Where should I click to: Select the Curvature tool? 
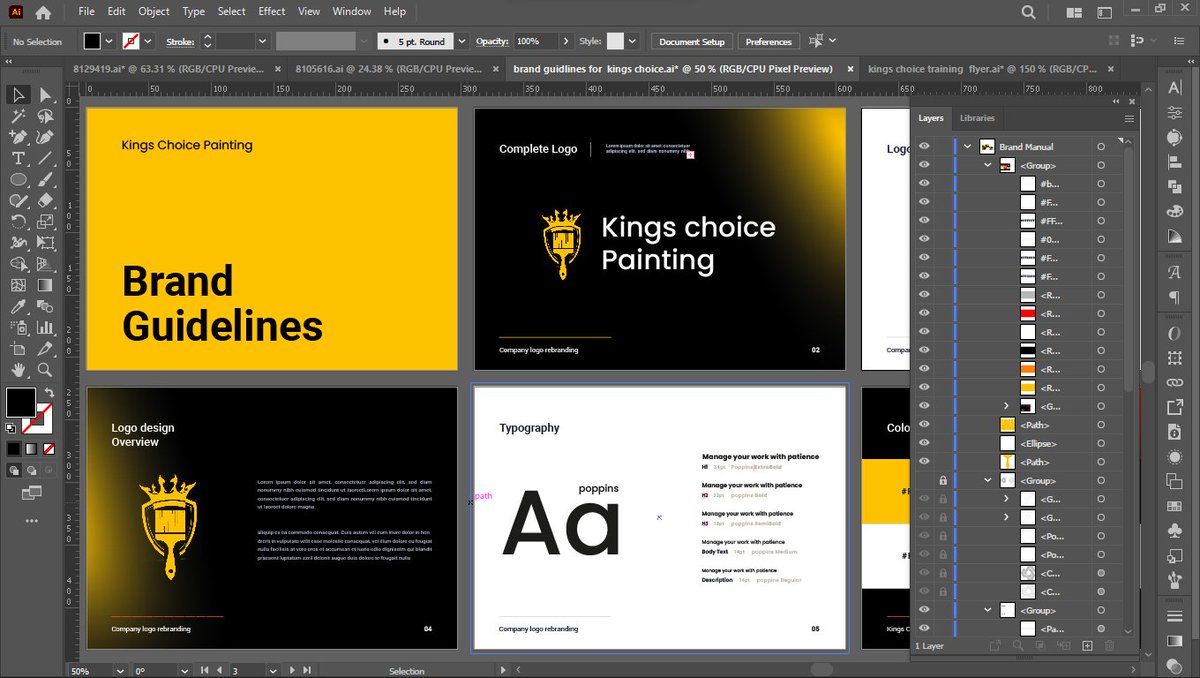pos(45,137)
